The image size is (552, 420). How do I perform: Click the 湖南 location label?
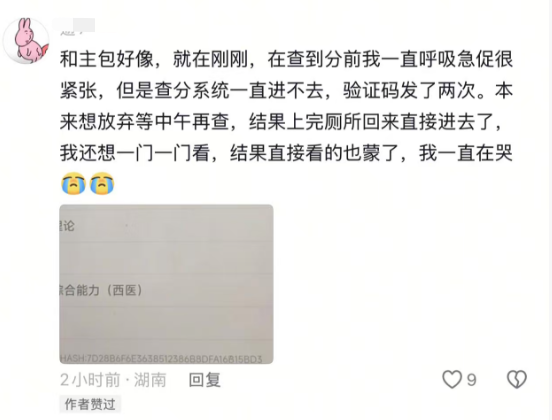150,380
